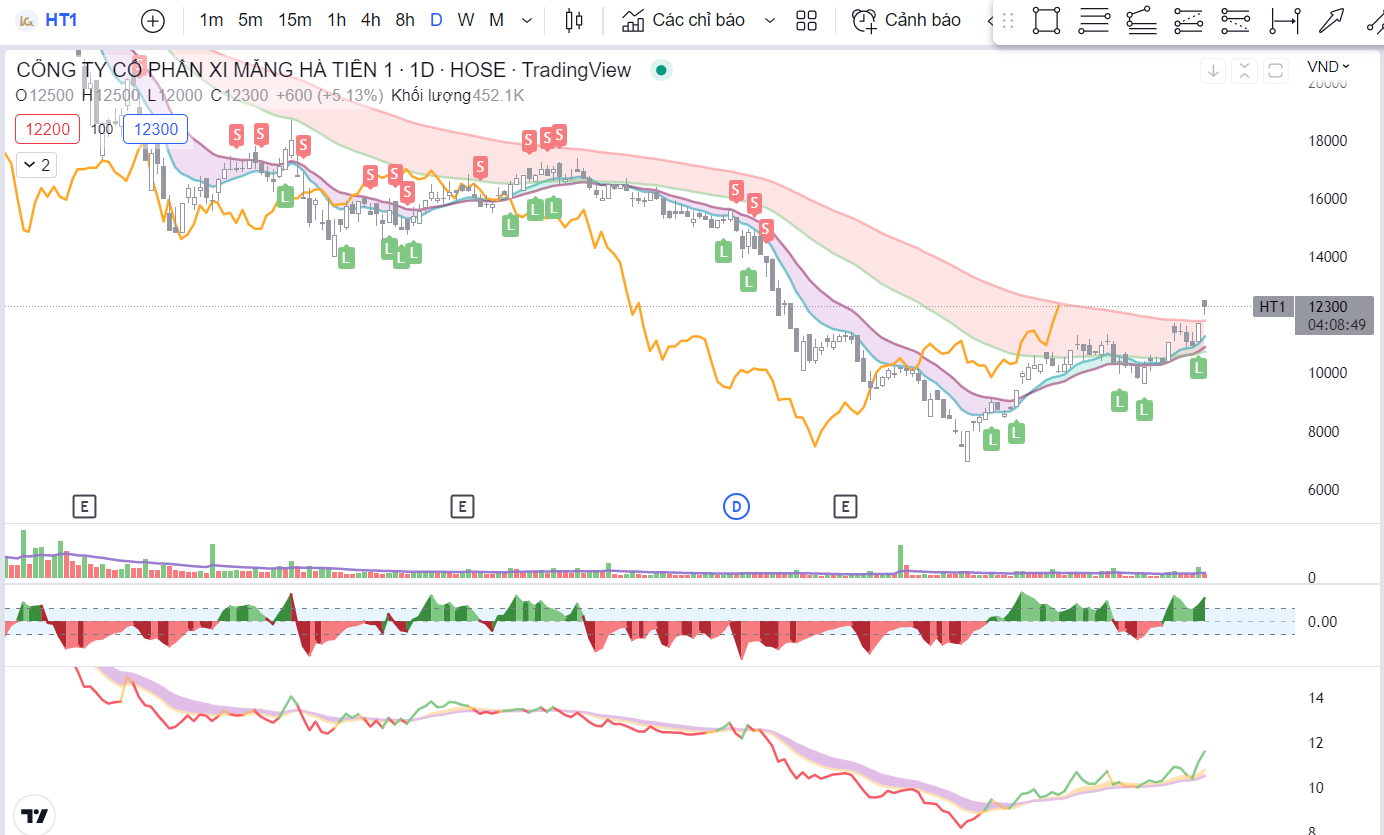Screen dimensions: 1384x835
Task: Choose the 8h interval
Action: 404,20
